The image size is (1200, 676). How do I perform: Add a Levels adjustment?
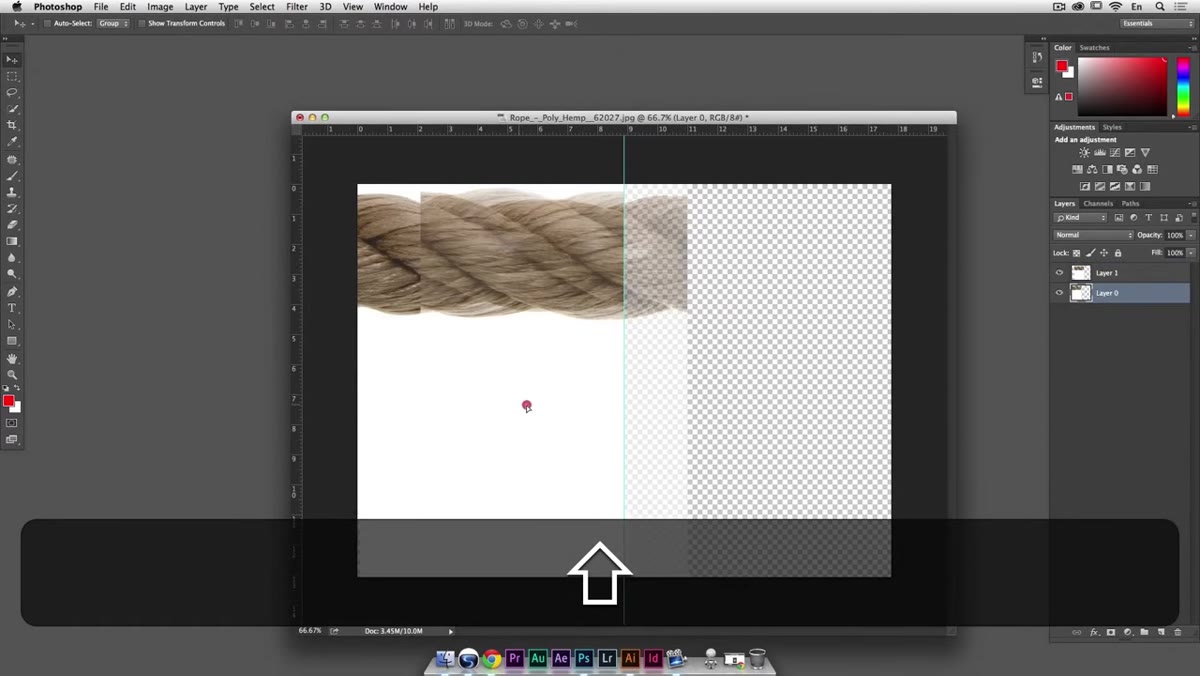[x=1100, y=153]
